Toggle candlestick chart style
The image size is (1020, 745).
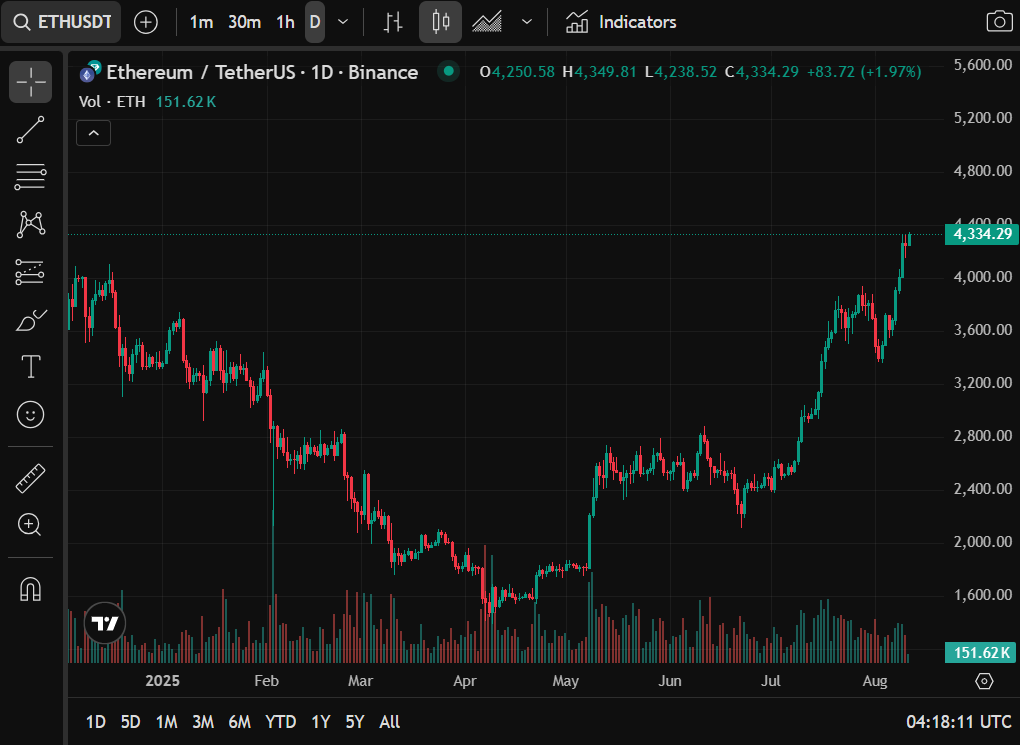(440, 22)
